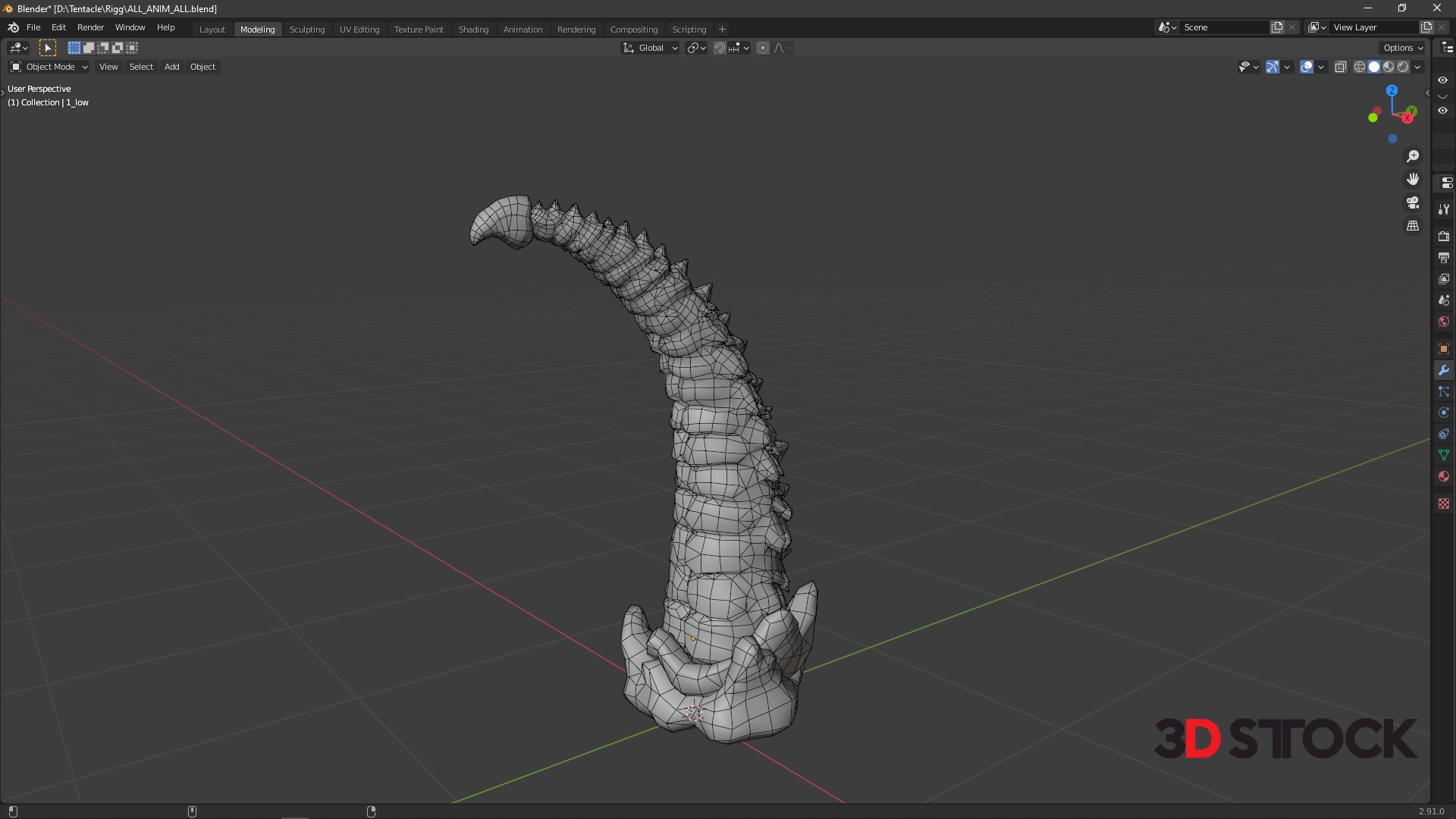Select wireframe viewport shading icon
Viewport: 1456px width, 819px height.
[x=1360, y=67]
